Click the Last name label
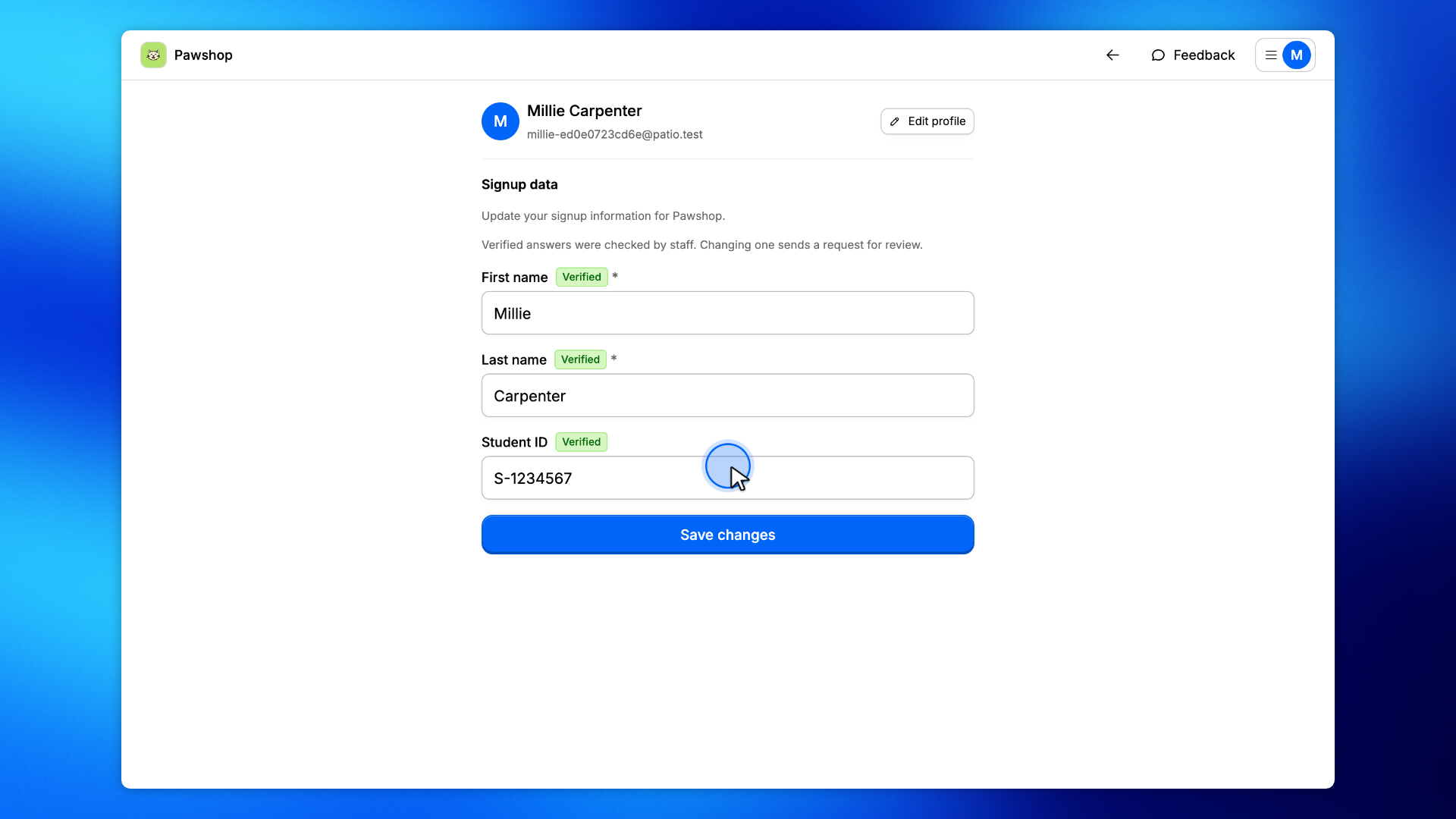This screenshot has height=819, width=1456. [514, 360]
